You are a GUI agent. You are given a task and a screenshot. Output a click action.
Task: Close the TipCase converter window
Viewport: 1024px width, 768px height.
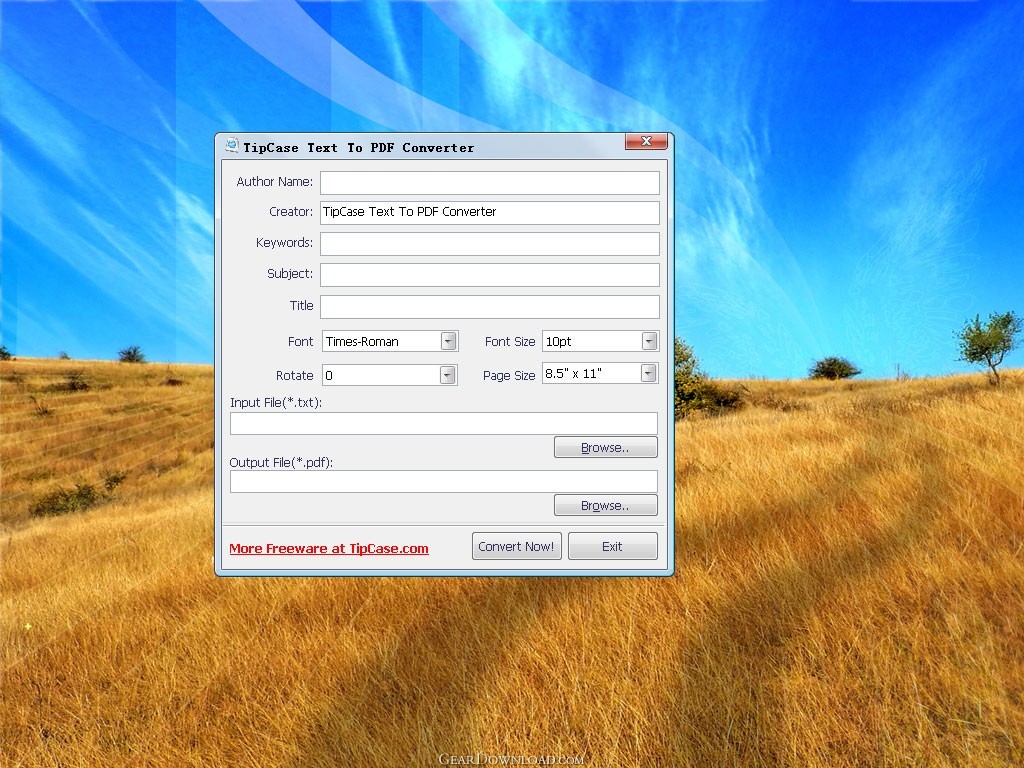tap(646, 142)
